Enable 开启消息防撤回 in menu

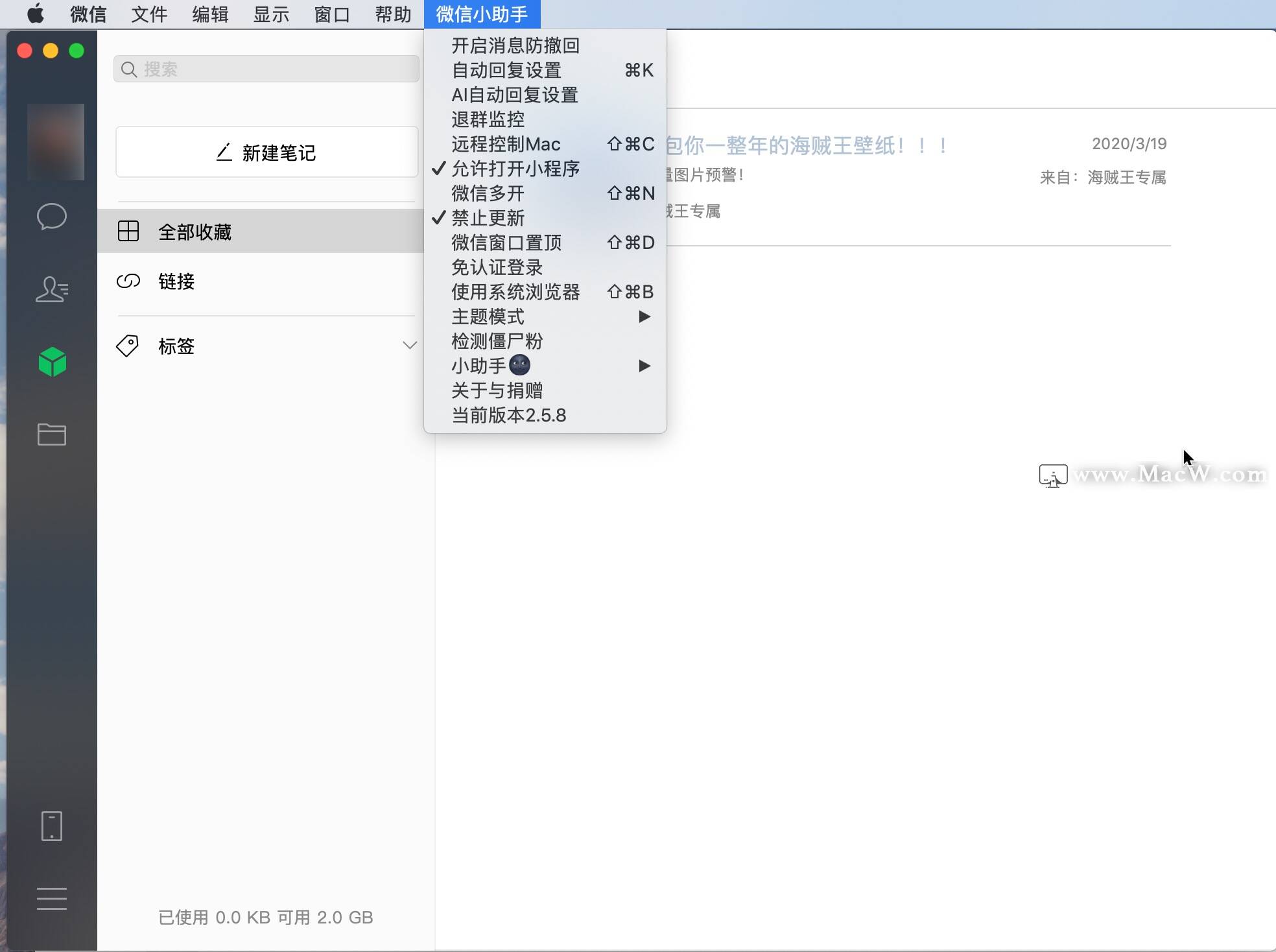click(545, 45)
